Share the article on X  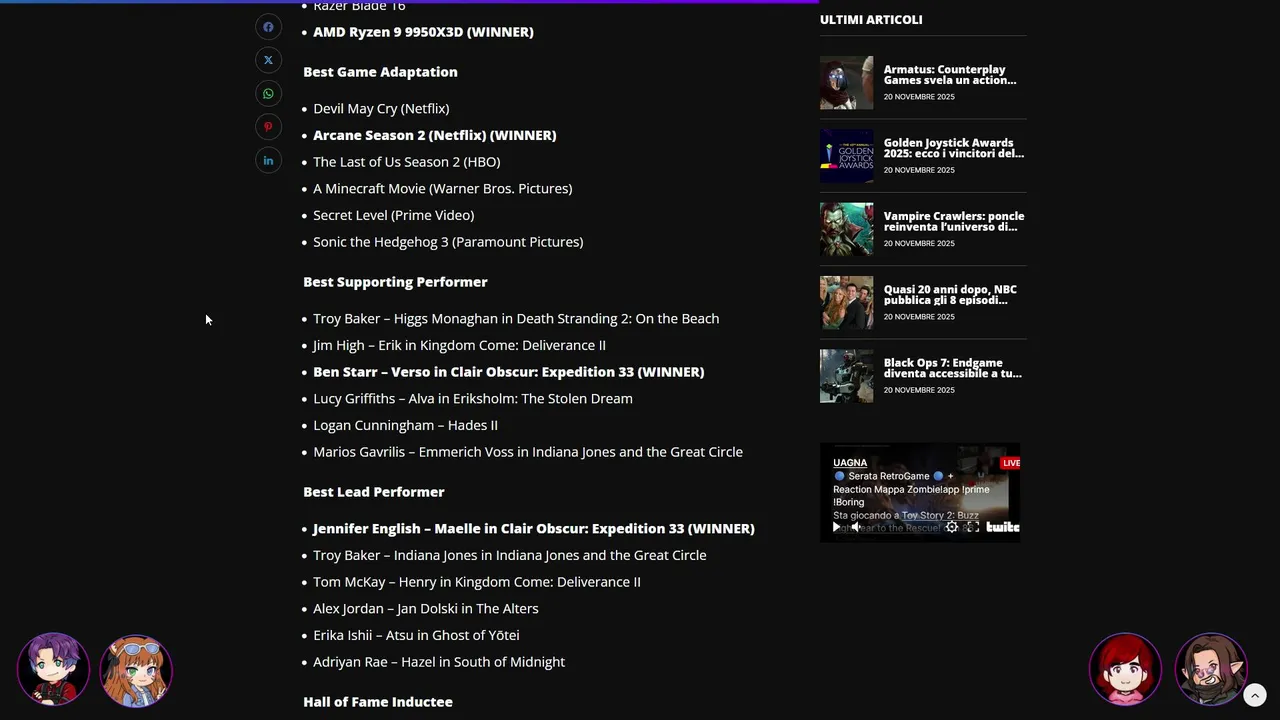click(268, 60)
